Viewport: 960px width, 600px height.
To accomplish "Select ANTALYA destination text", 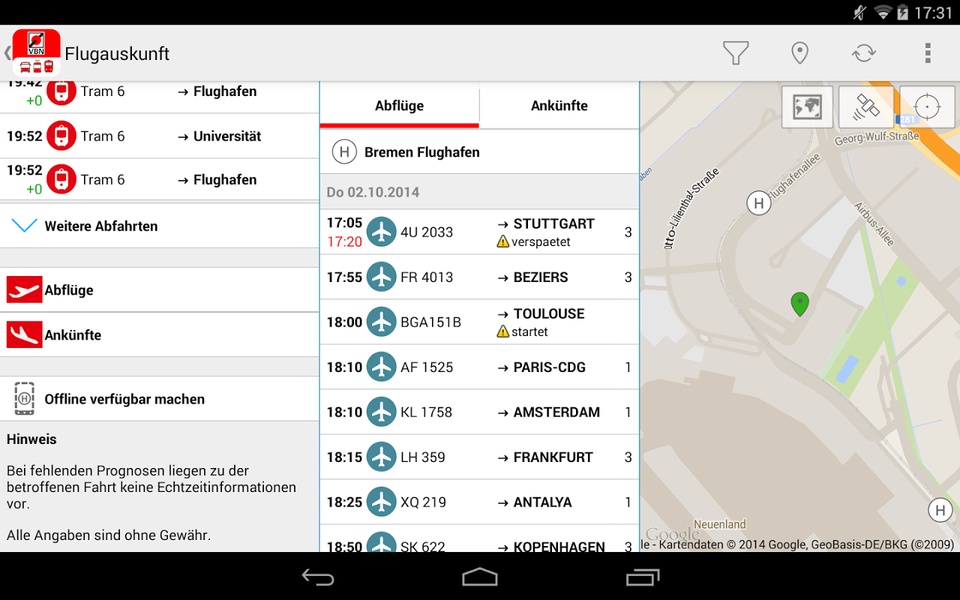I will (x=542, y=502).
